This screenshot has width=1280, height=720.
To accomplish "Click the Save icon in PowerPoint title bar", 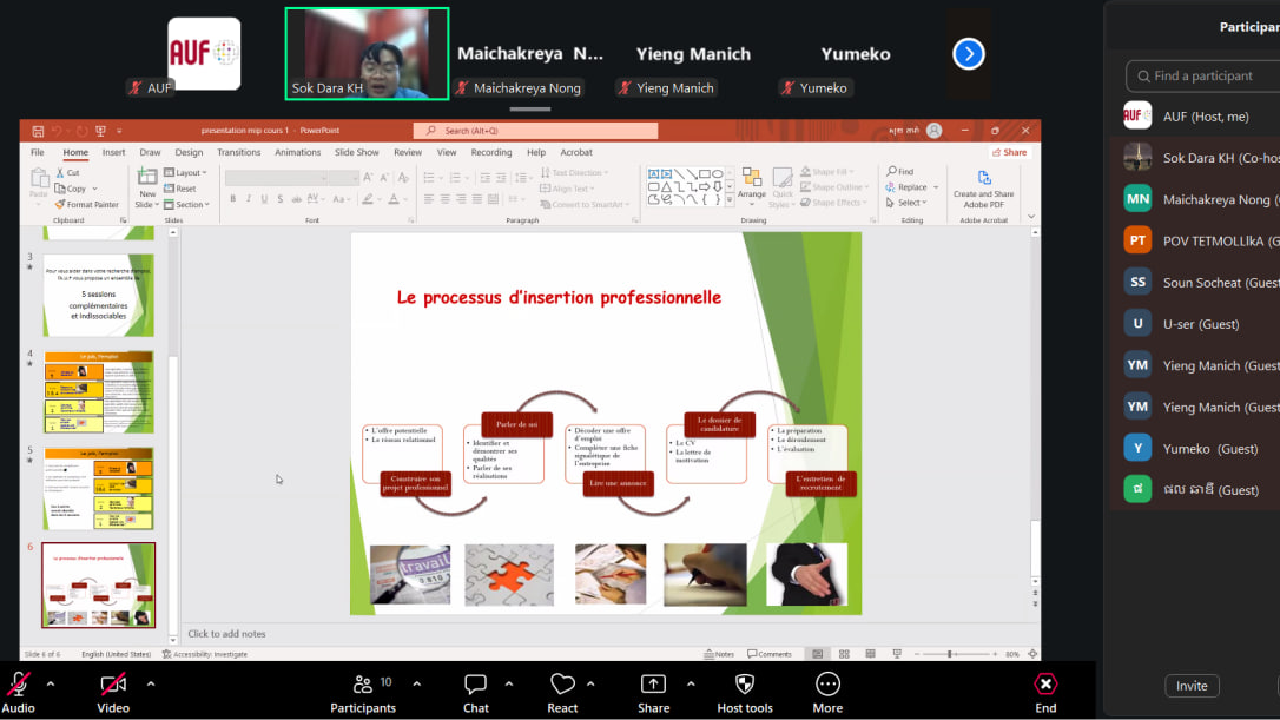I will pyautogui.click(x=37, y=131).
